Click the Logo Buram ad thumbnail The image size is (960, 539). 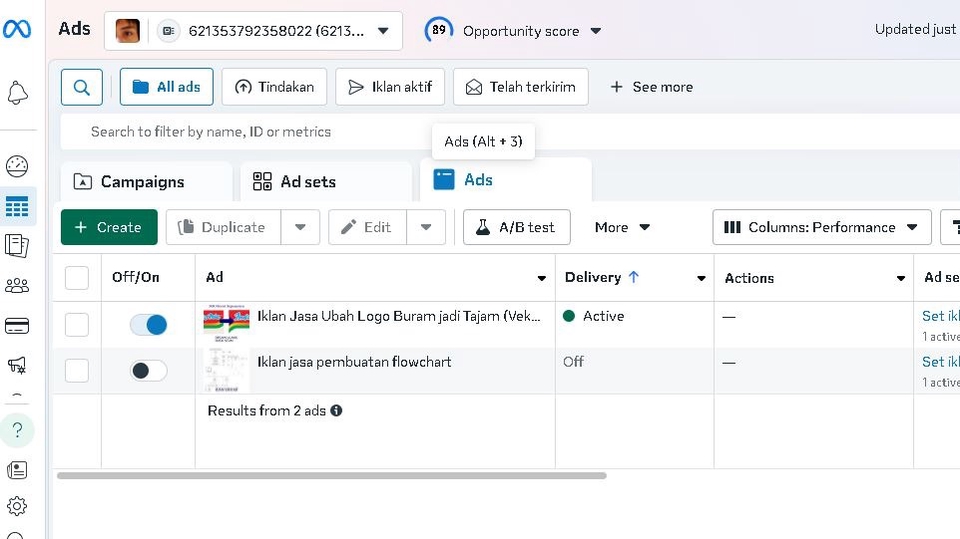(226, 324)
